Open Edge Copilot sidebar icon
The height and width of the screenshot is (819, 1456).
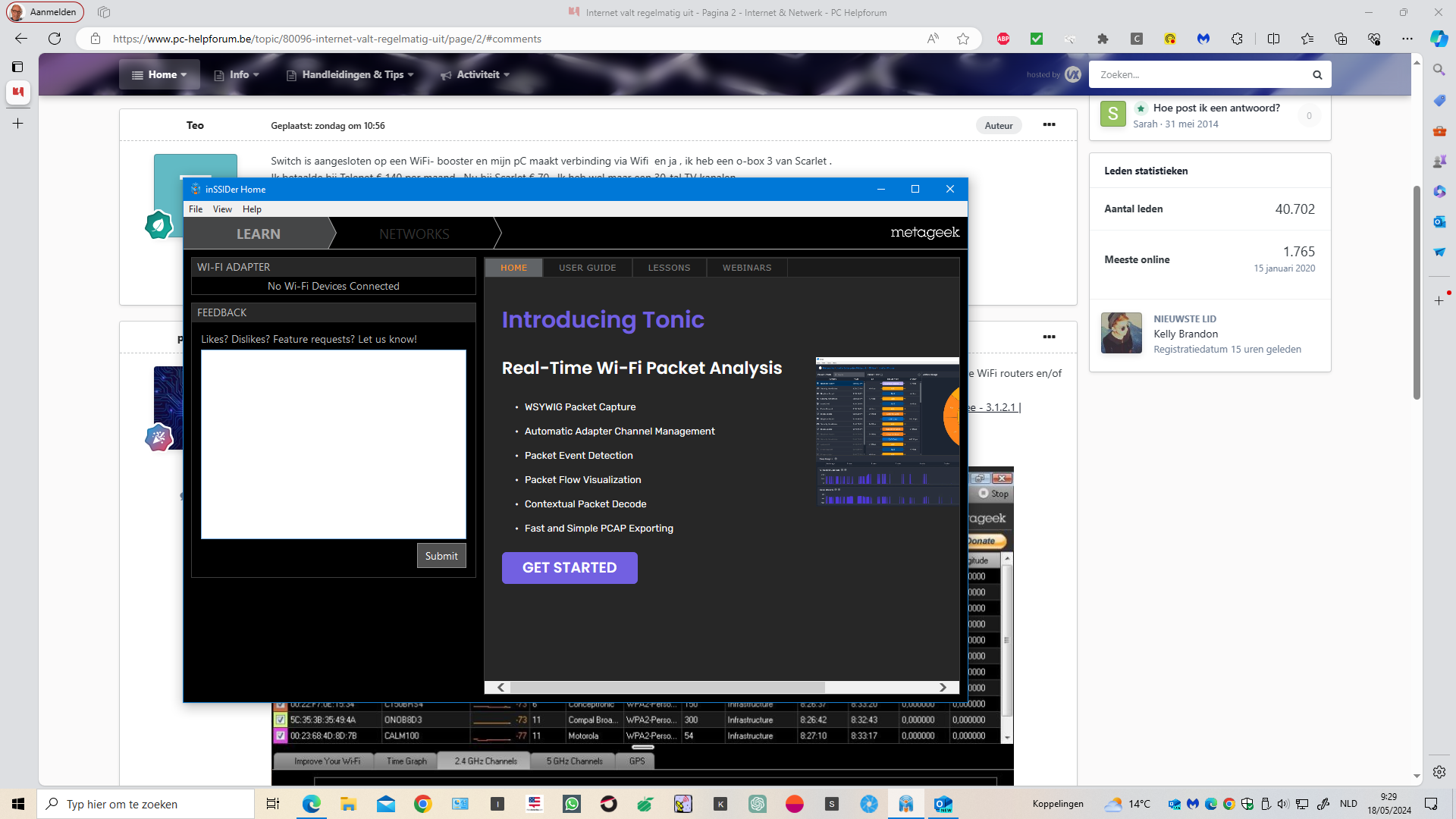pos(1439,39)
